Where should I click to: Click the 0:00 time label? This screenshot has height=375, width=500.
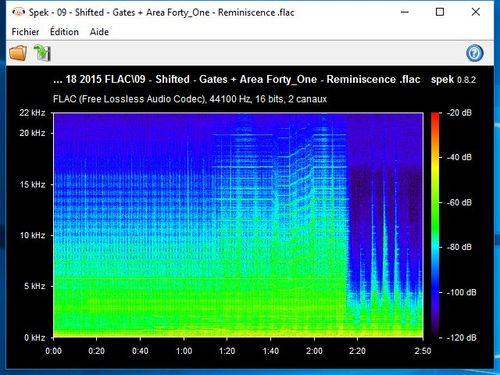[53, 351]
